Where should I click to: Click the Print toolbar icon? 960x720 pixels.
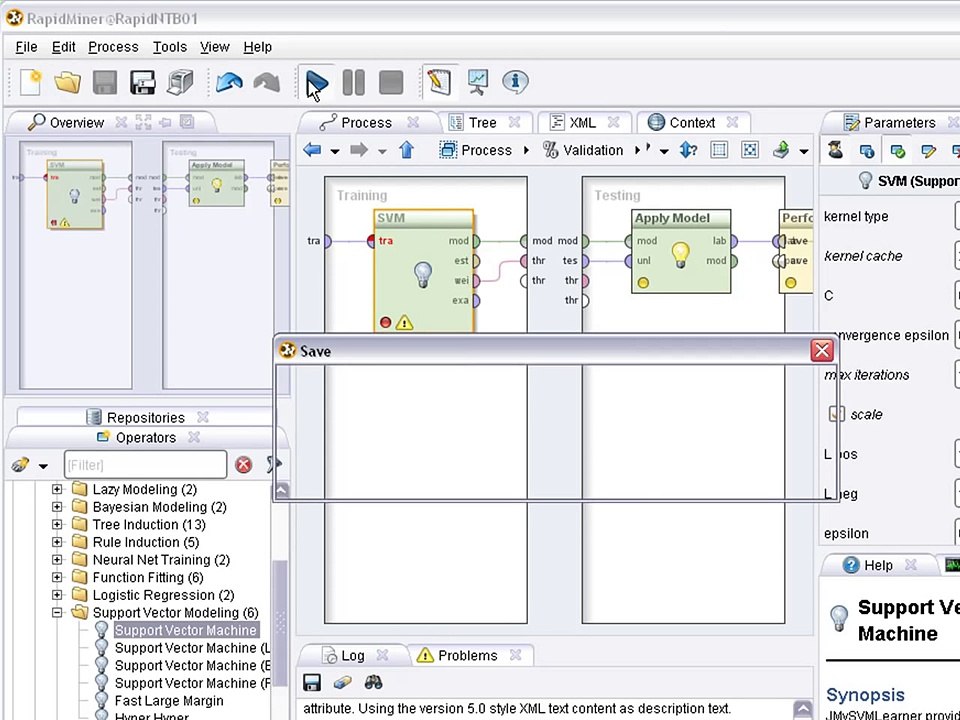[x=180, y=82]
